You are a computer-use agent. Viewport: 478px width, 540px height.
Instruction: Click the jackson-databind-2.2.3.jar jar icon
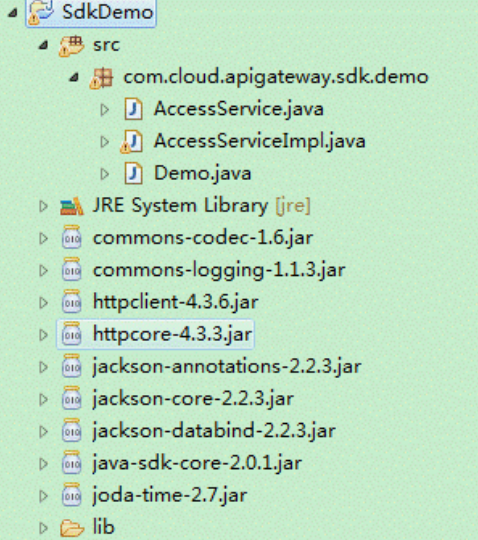click(72, 430)
